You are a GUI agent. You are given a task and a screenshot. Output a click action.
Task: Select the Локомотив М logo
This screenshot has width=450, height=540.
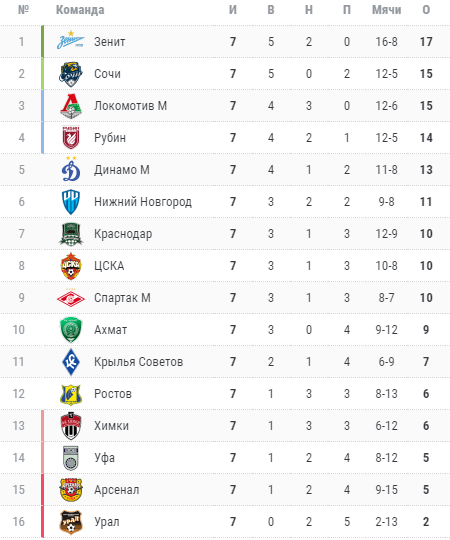tap(71, 106)
